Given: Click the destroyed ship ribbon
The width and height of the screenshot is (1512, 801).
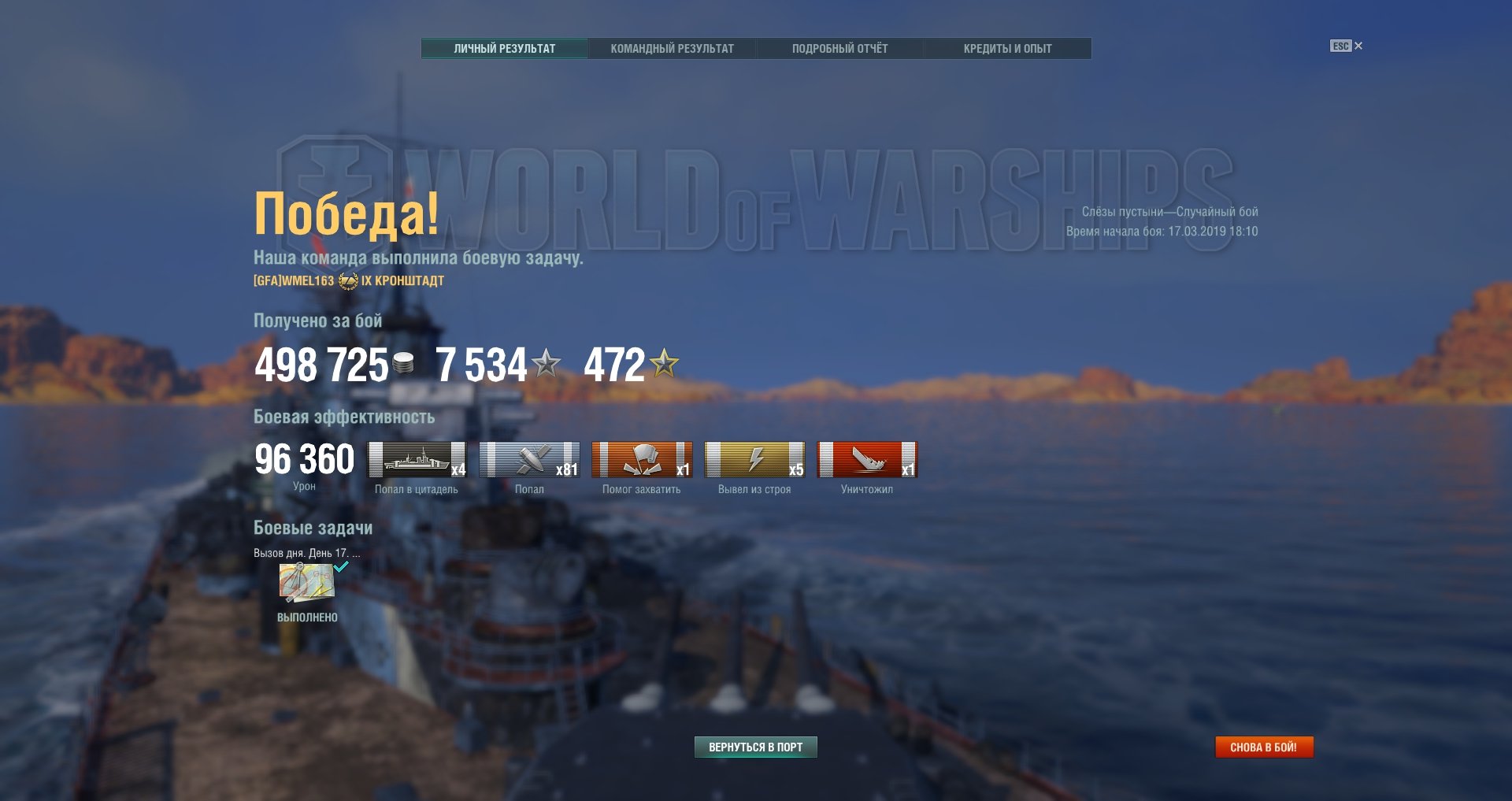Looking at the screenshot, I should (867, 460).
